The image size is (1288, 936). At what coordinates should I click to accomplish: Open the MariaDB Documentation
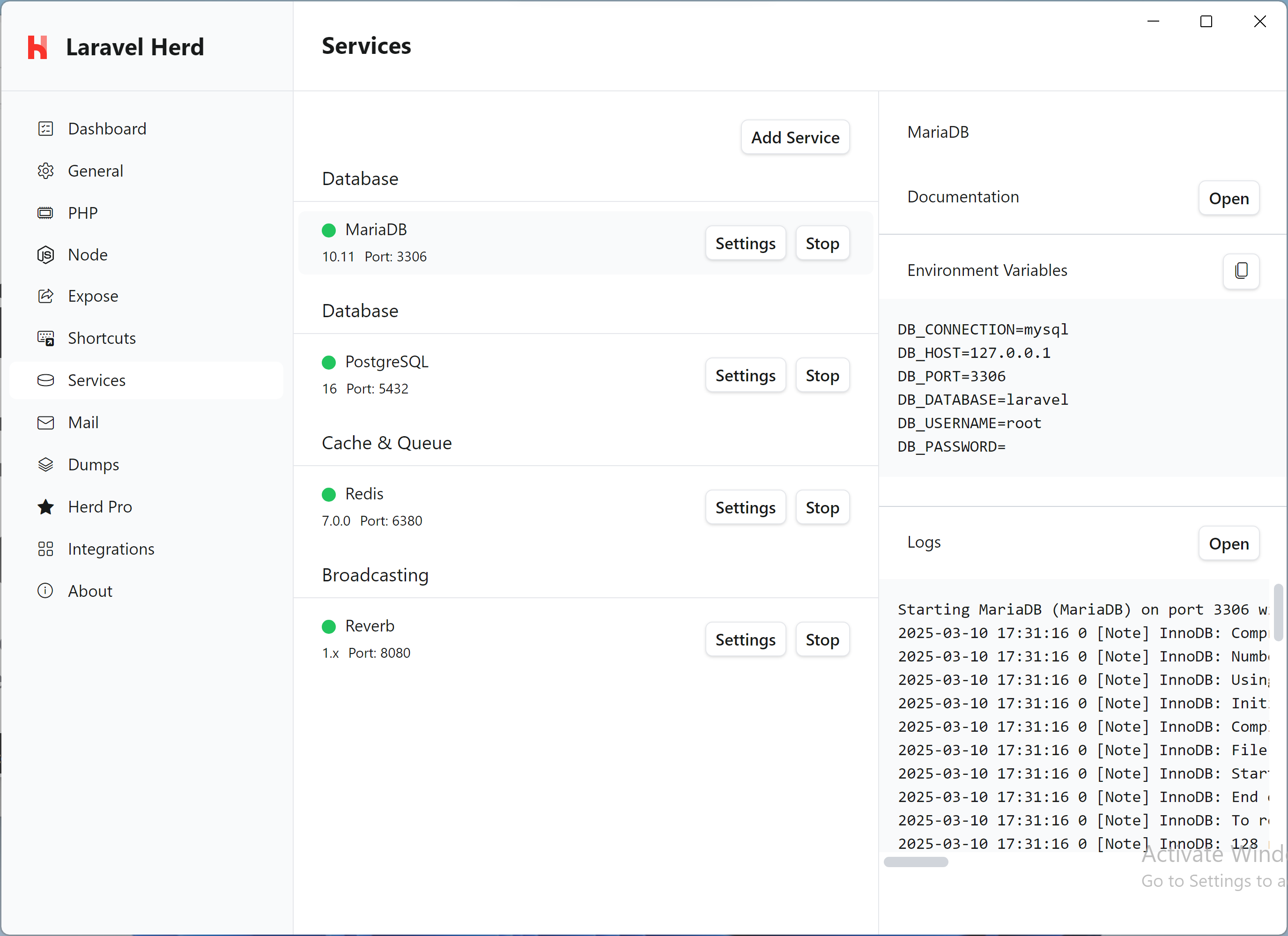(1229, 198)
